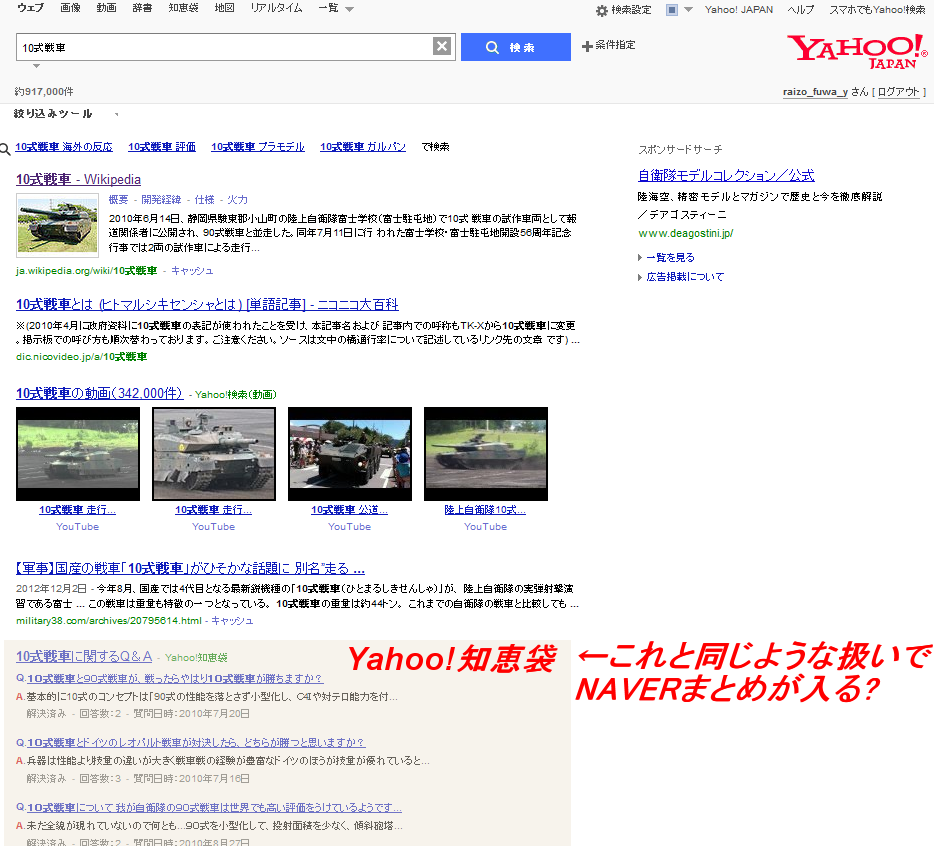Click the search settings gear icon

pyautogui.click(x=602, y=10)
